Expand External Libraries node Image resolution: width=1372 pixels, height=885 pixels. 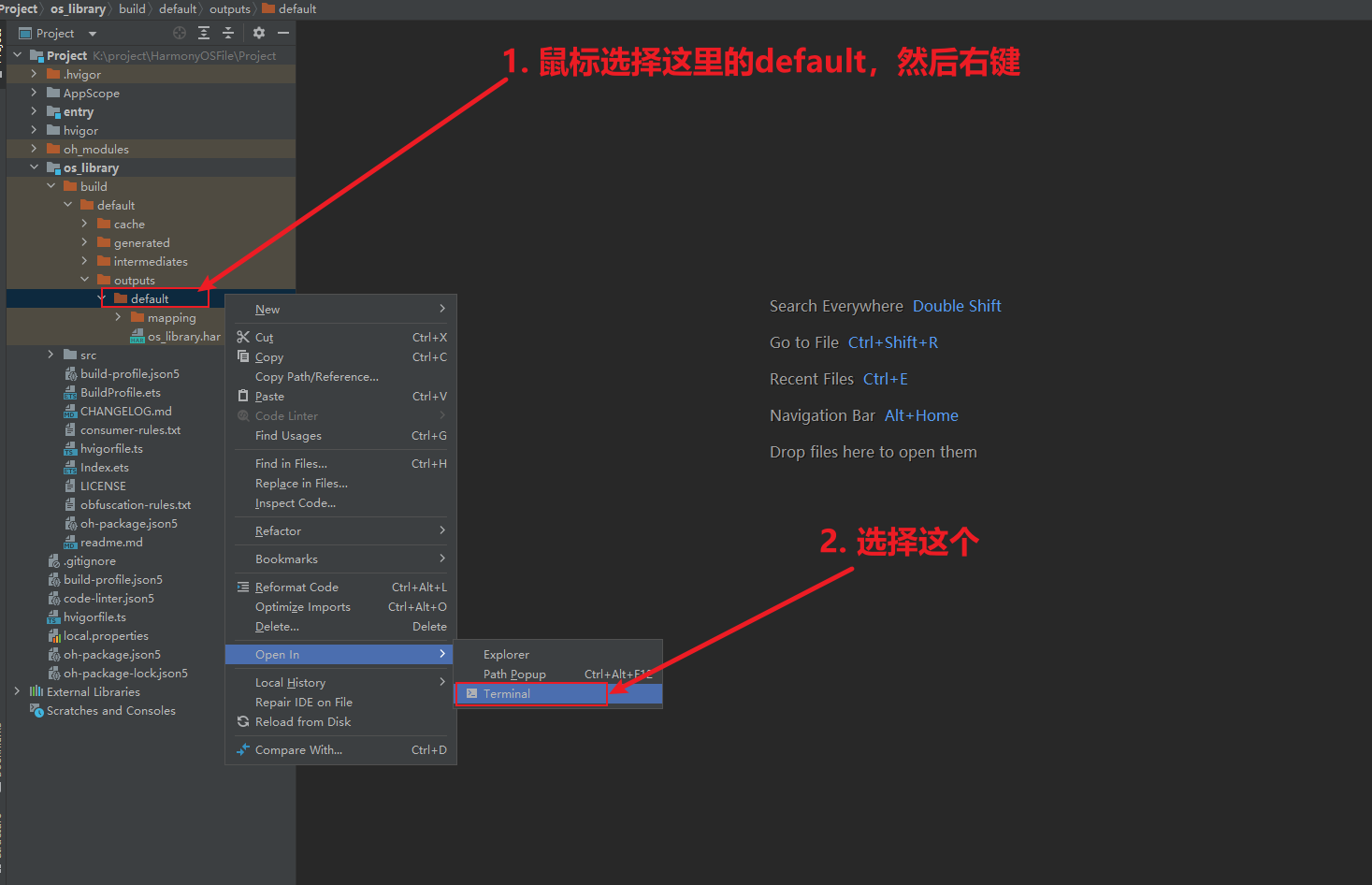17,690
